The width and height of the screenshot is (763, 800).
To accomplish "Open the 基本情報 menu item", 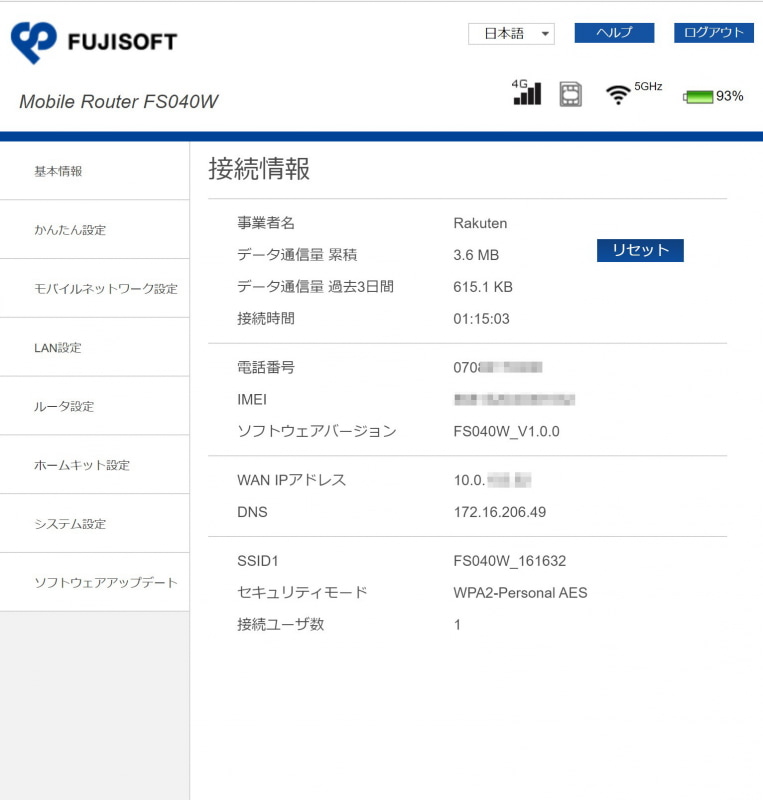I will pos(94,171).
